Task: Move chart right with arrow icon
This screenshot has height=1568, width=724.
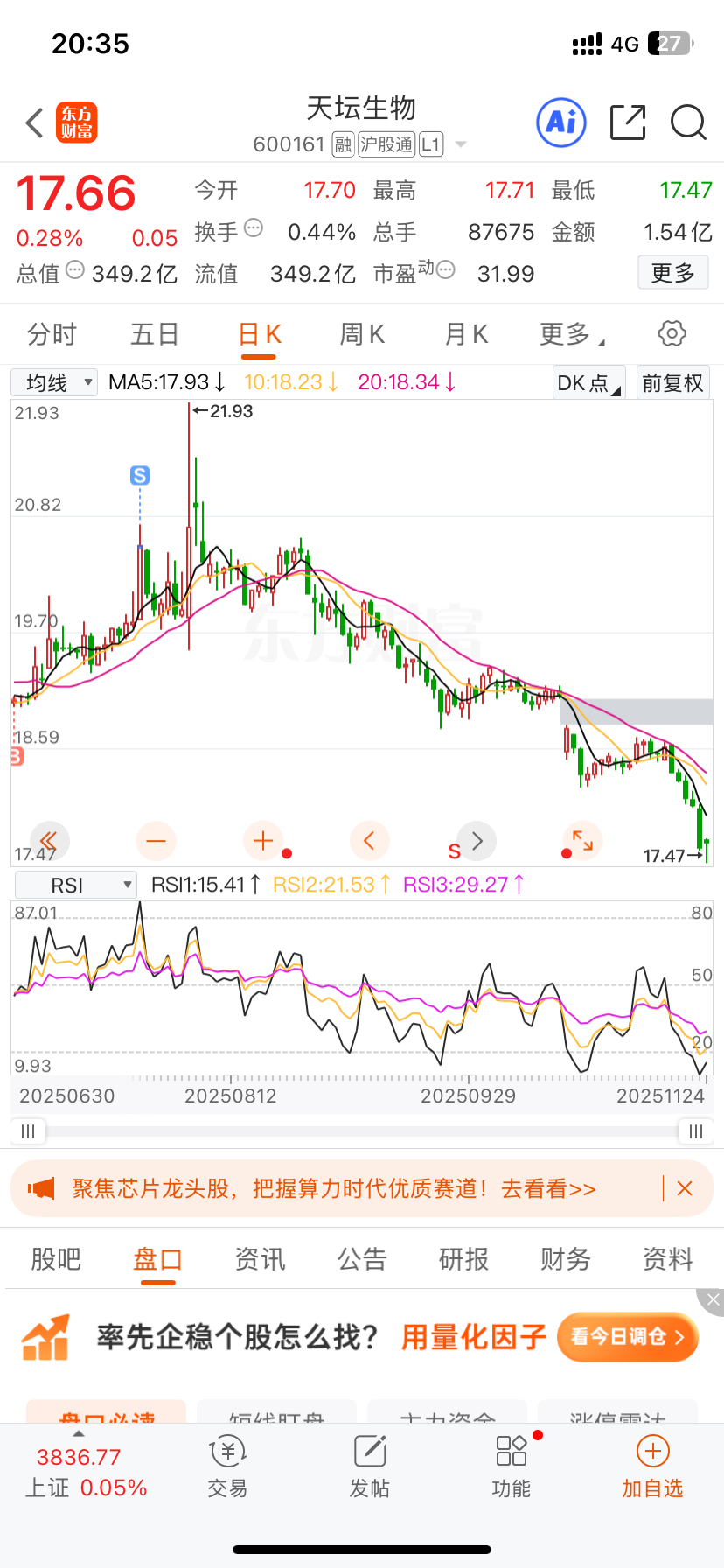Action: [x=477, y=842]
